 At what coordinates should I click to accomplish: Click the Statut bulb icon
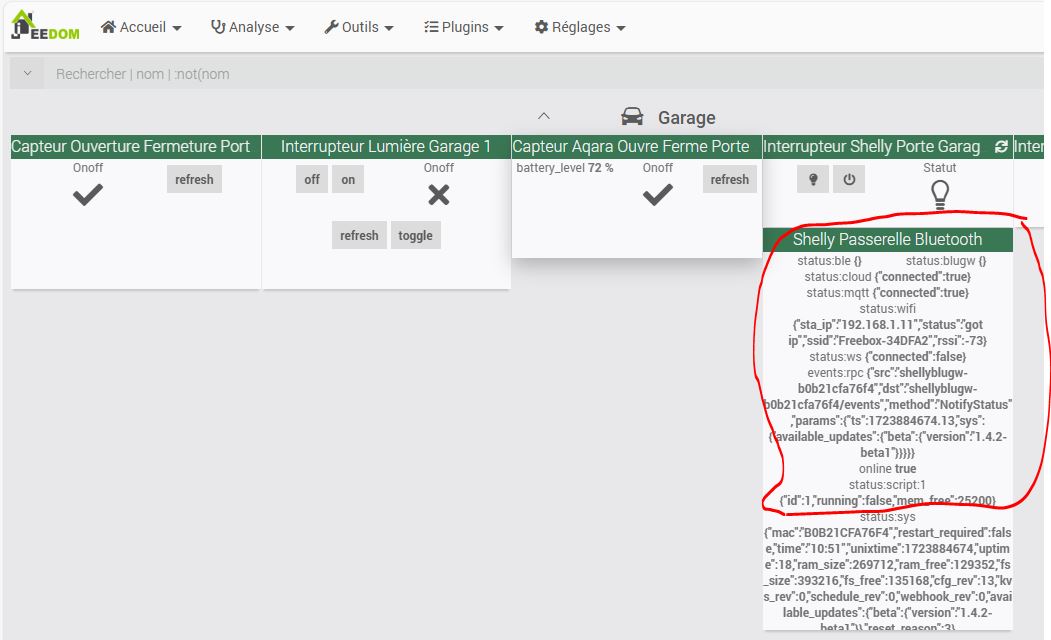click(x=940, y=194)
